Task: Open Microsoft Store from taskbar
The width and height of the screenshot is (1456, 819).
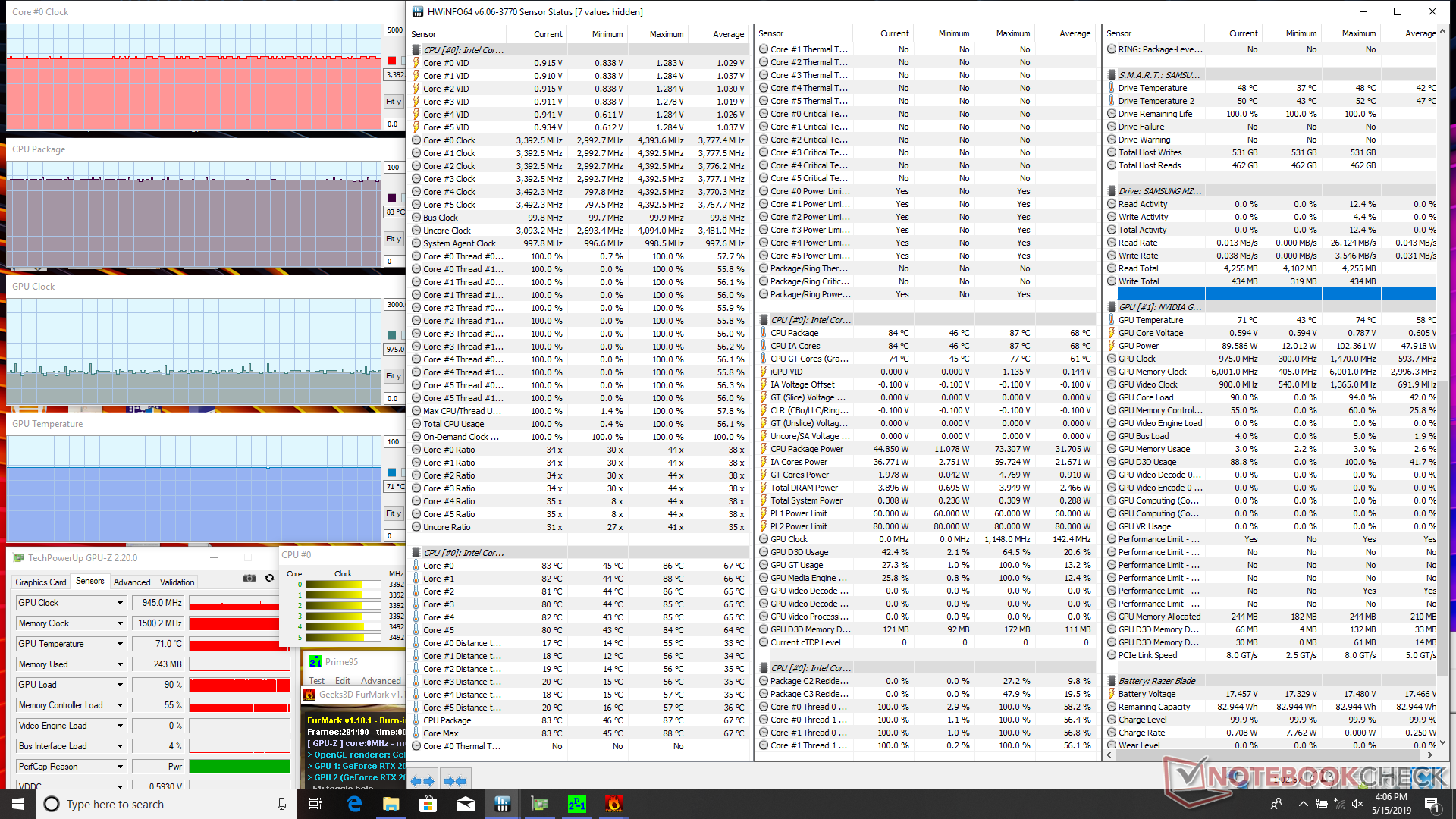Action: [428, 804]
